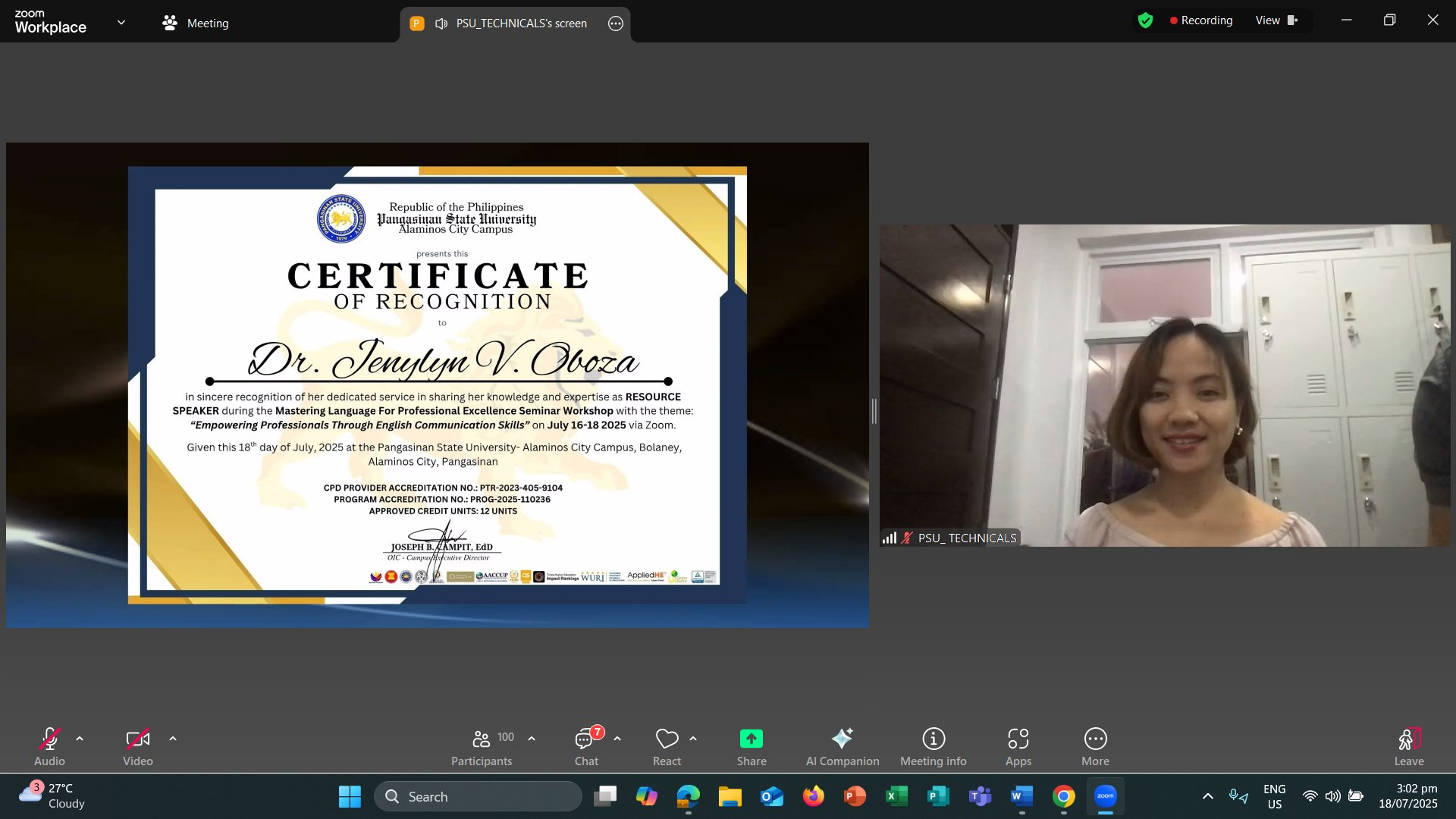Open screen share options ellipsis

tap(616, 24)
